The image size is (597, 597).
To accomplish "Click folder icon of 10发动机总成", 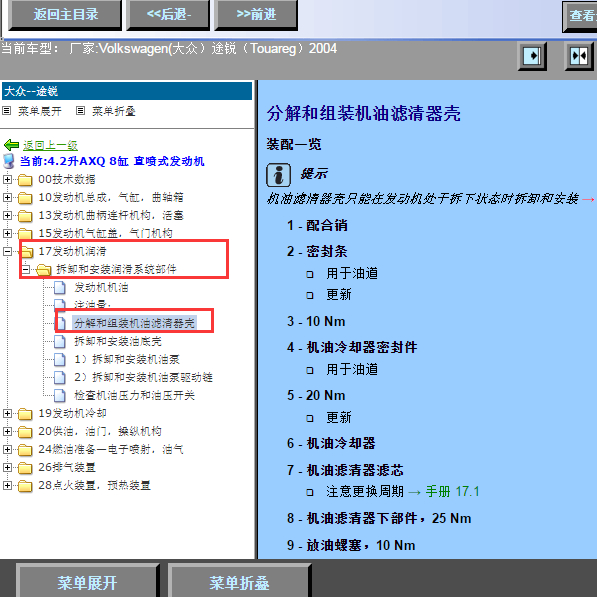I will click(x=25, y=198).
